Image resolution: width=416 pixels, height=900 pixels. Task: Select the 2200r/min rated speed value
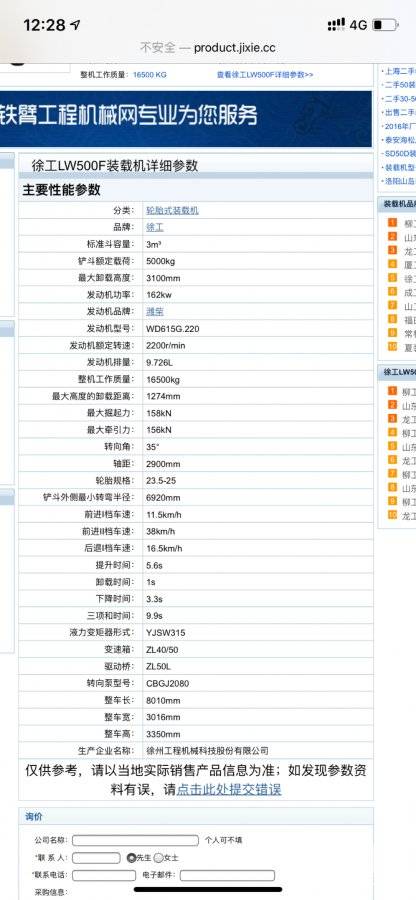[166, 346]
